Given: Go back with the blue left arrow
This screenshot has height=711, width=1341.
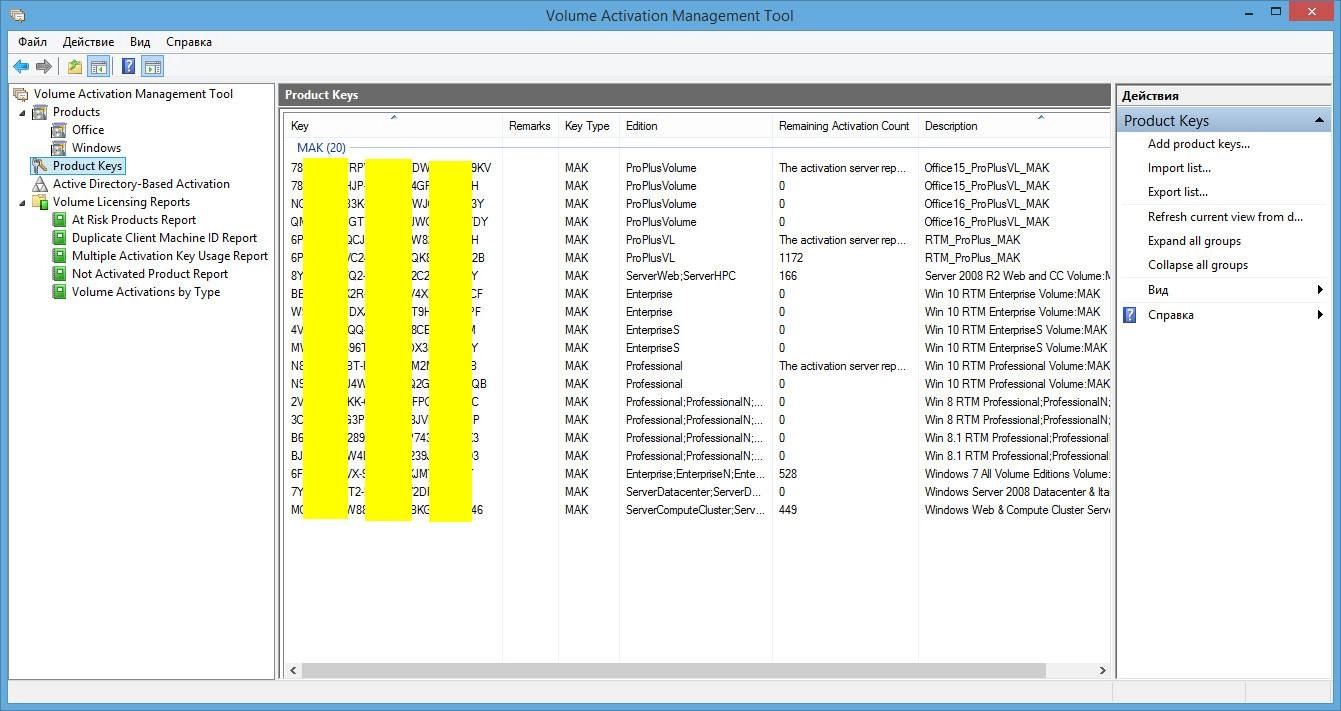Looking at the screenshot, I should click(21, 67).
